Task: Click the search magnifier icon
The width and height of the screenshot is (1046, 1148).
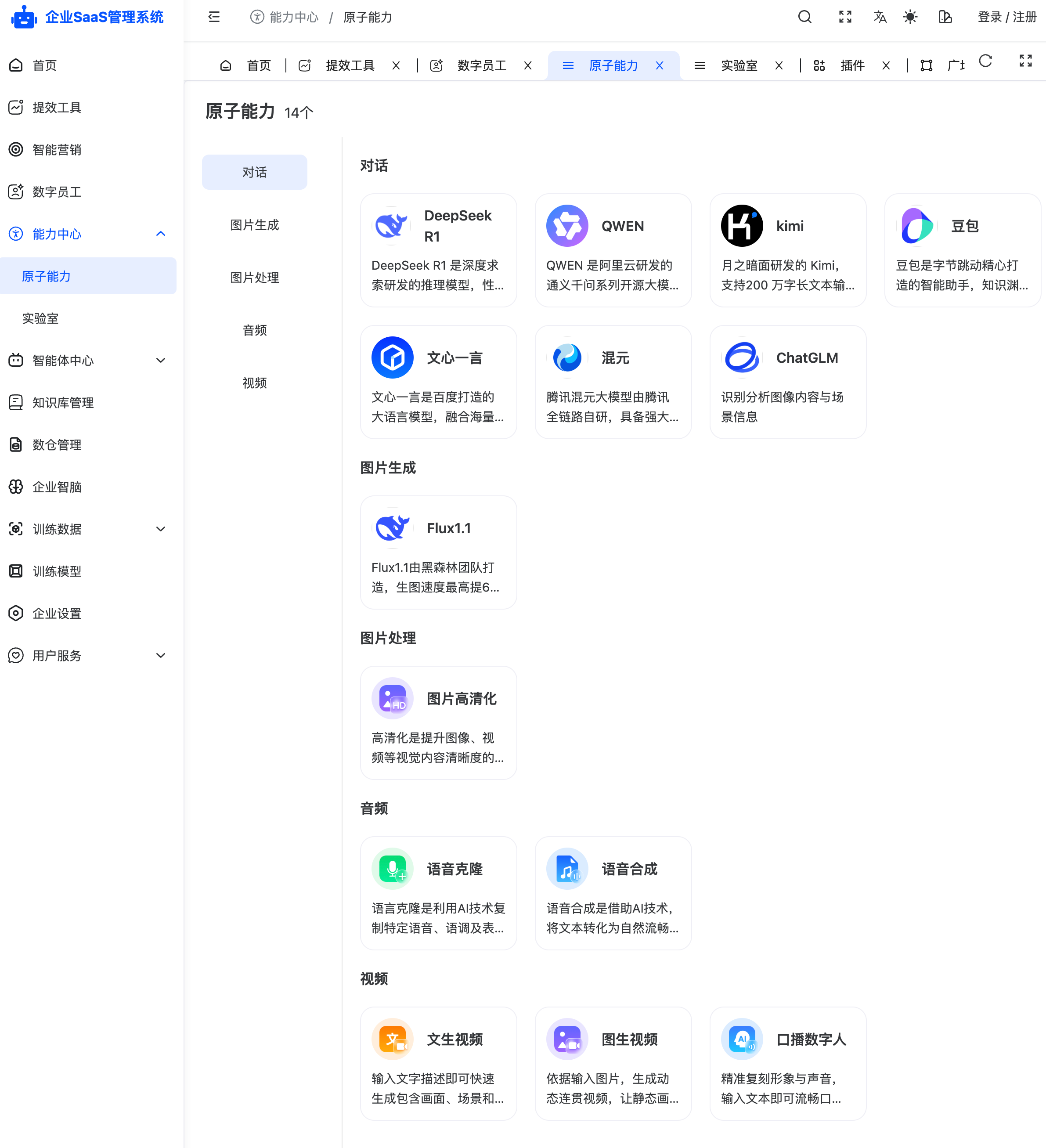Action: click(804, 17)
